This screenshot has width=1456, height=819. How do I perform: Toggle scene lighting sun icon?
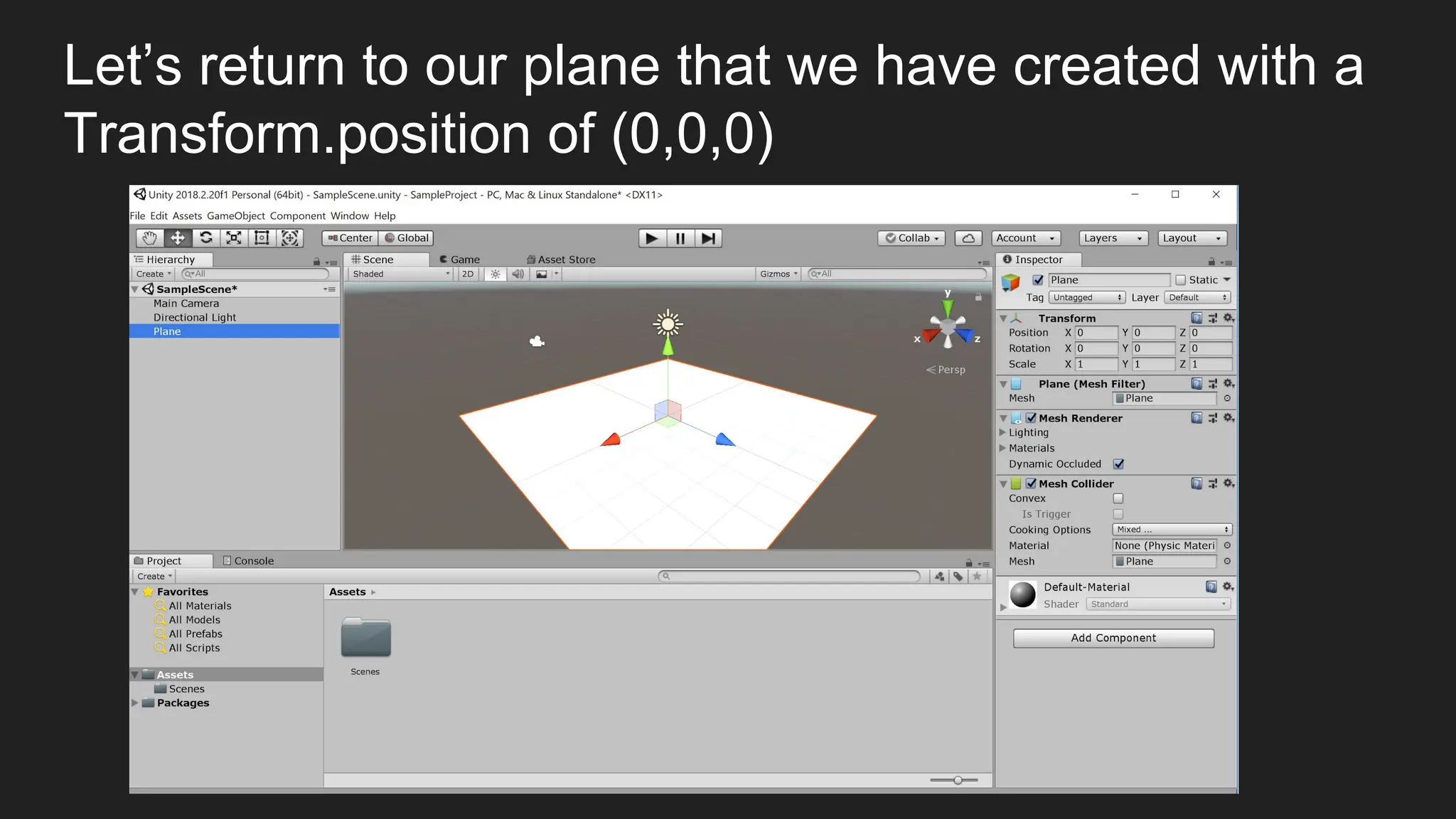[496, 274]
